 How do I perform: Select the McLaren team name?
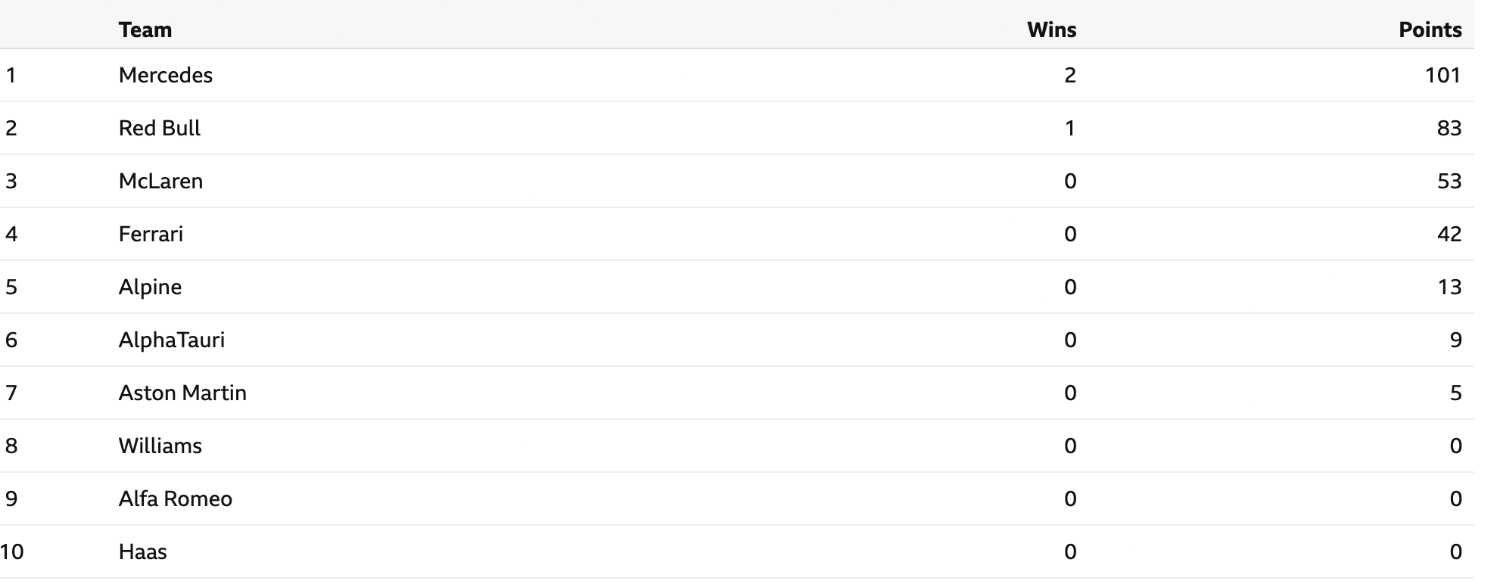(x=160, y=181)
